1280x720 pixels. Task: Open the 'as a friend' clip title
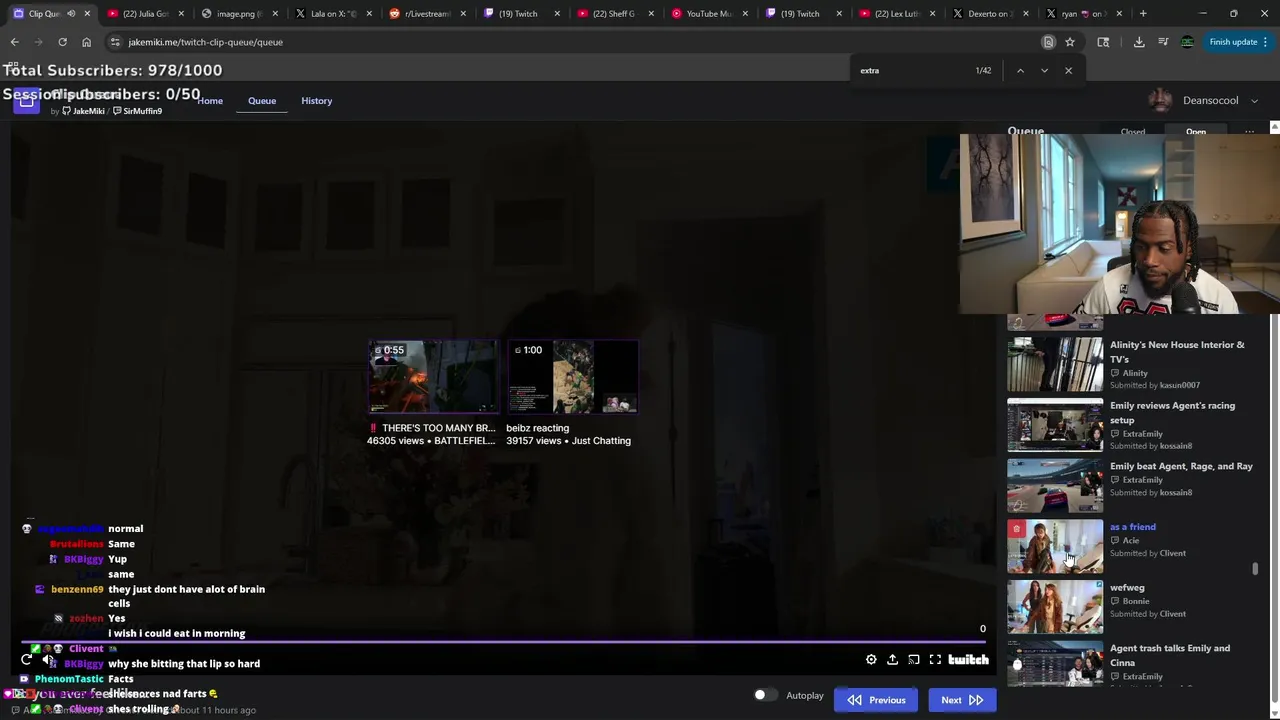1132,527
